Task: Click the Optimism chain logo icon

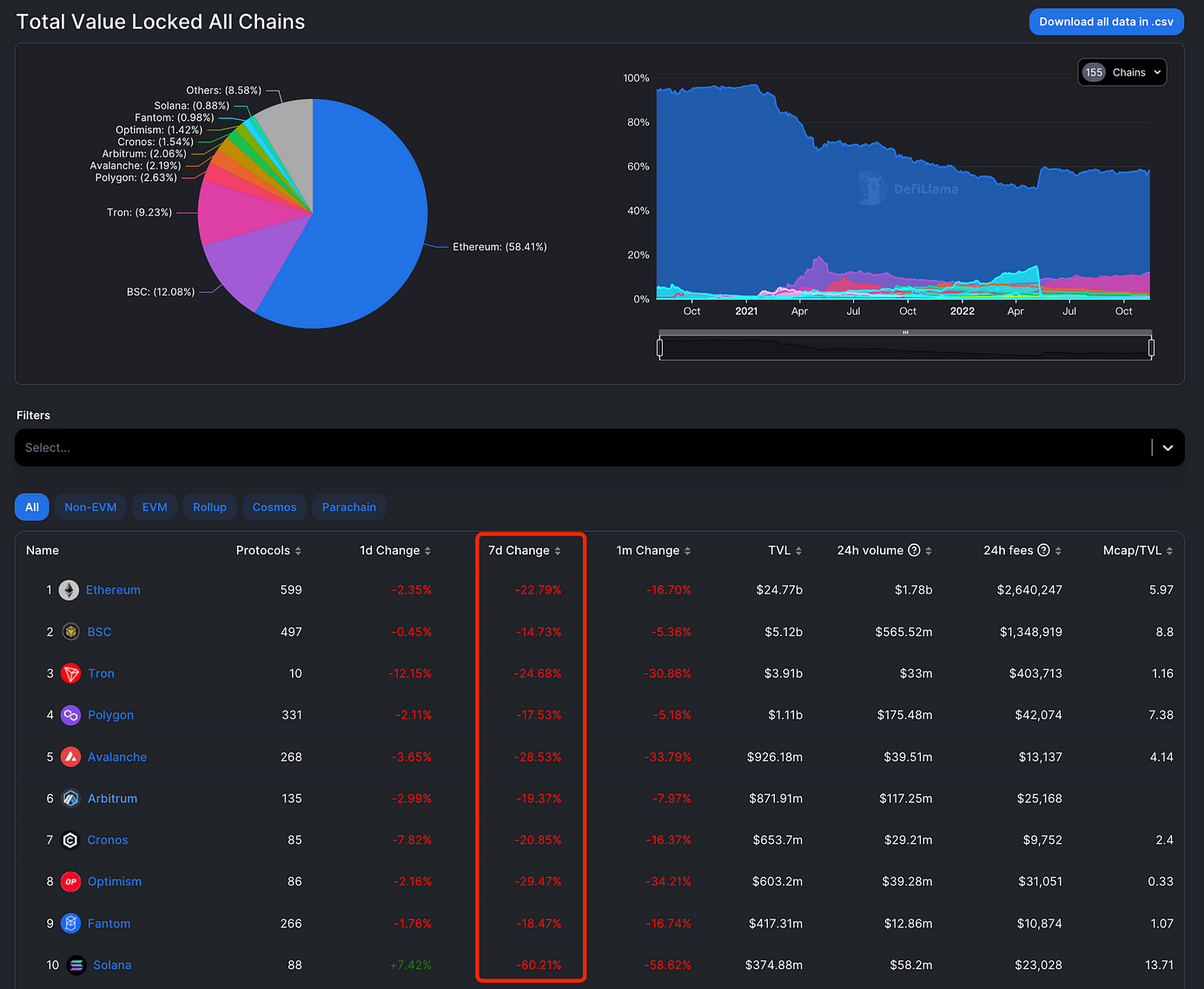Action: 71,881
